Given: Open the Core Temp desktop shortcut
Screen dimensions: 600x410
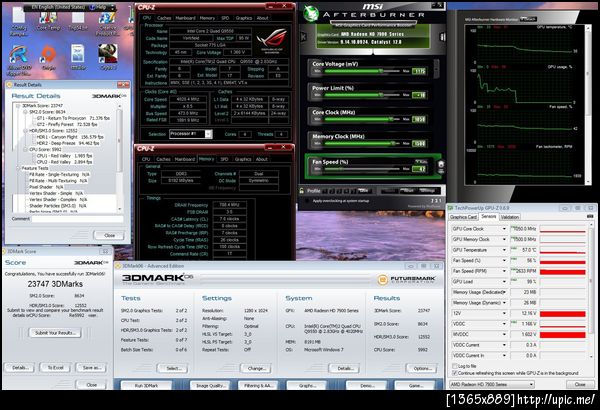Looking at the screenshot, I should (49, 21).
